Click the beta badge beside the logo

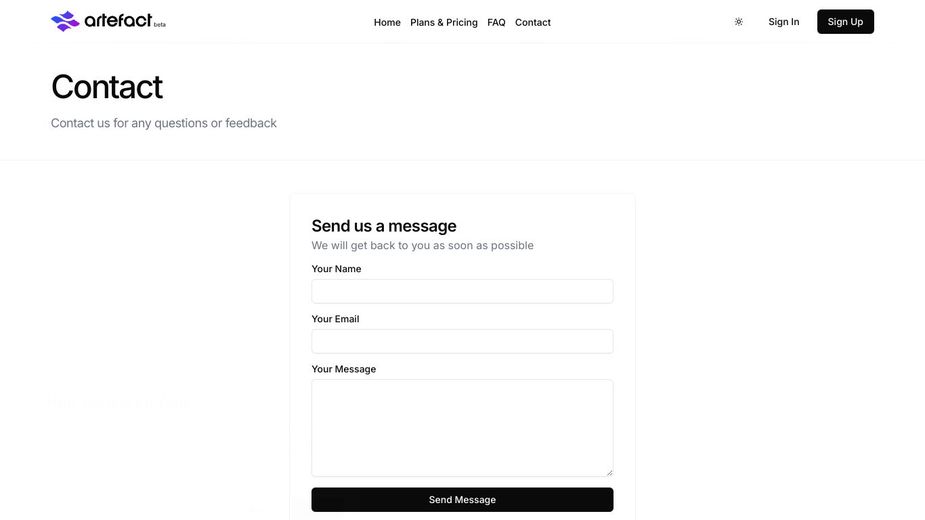click(x=160, y=25)
